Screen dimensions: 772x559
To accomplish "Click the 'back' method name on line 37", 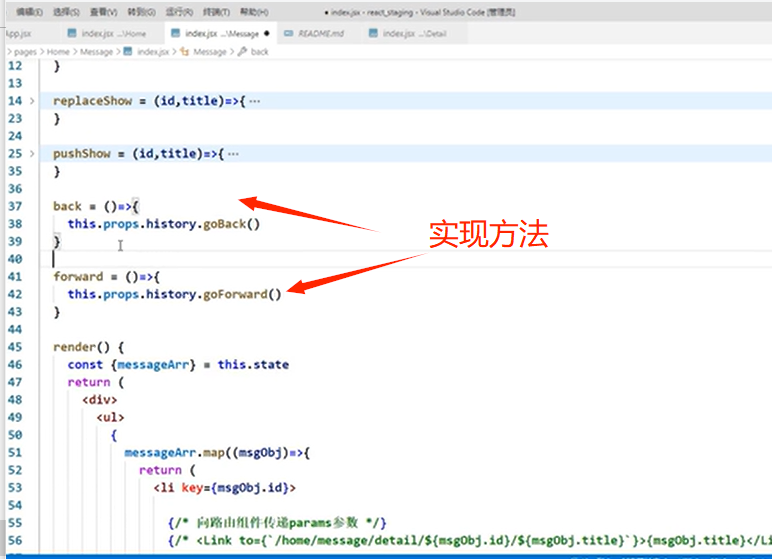I will [67, 206].
